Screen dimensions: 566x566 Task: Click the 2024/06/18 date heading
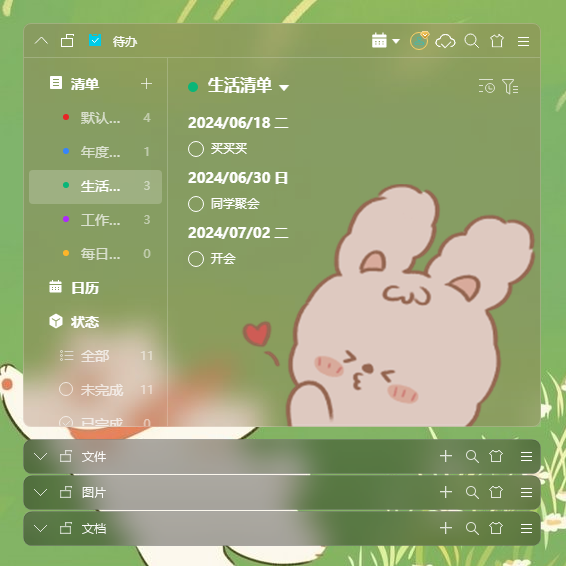coord(238,123)
